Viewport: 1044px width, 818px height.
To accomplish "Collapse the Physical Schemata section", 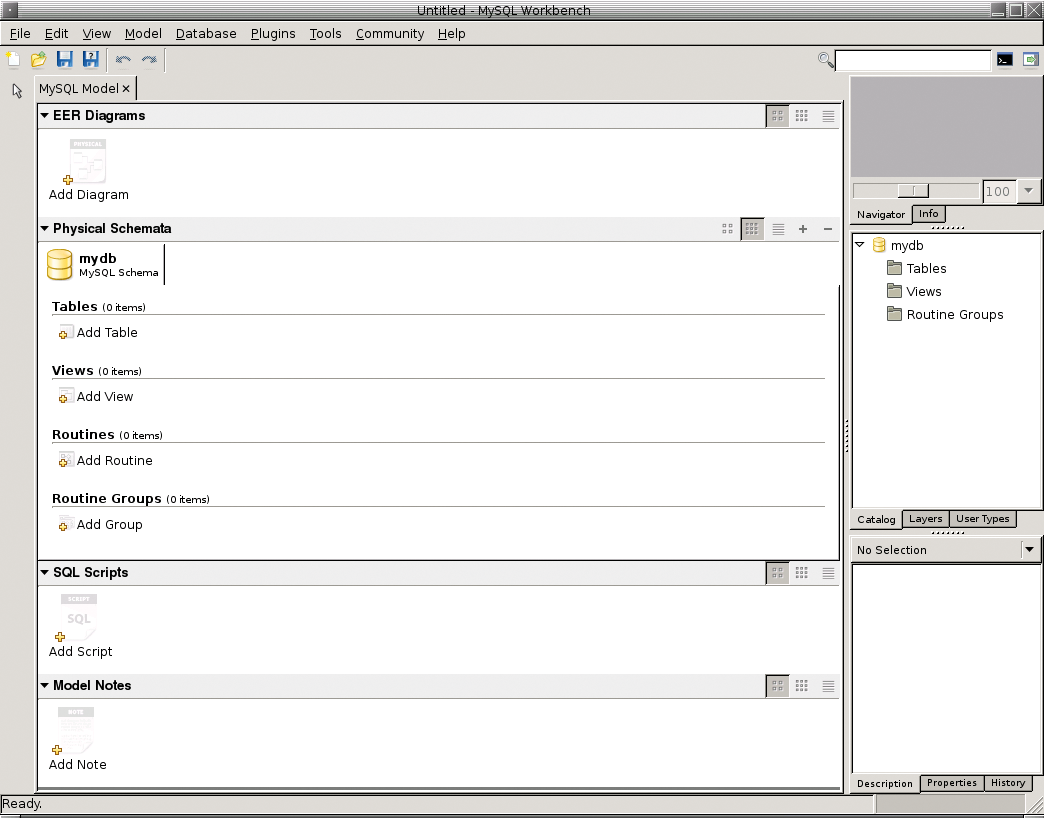I will 45,228.
